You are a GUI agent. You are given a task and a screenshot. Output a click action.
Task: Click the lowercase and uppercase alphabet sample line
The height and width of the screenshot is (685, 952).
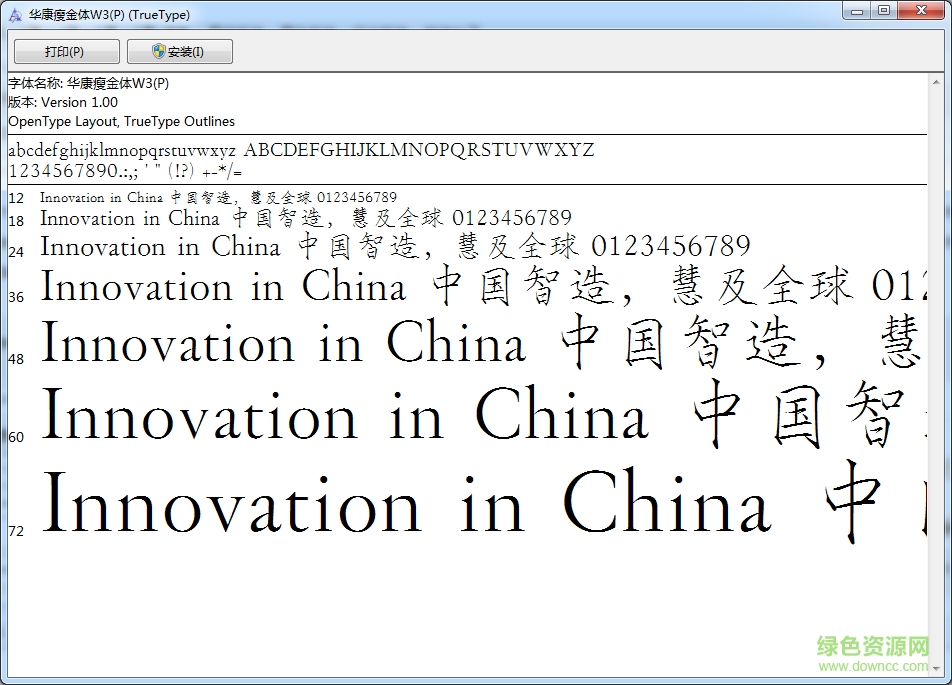[301, 150]
